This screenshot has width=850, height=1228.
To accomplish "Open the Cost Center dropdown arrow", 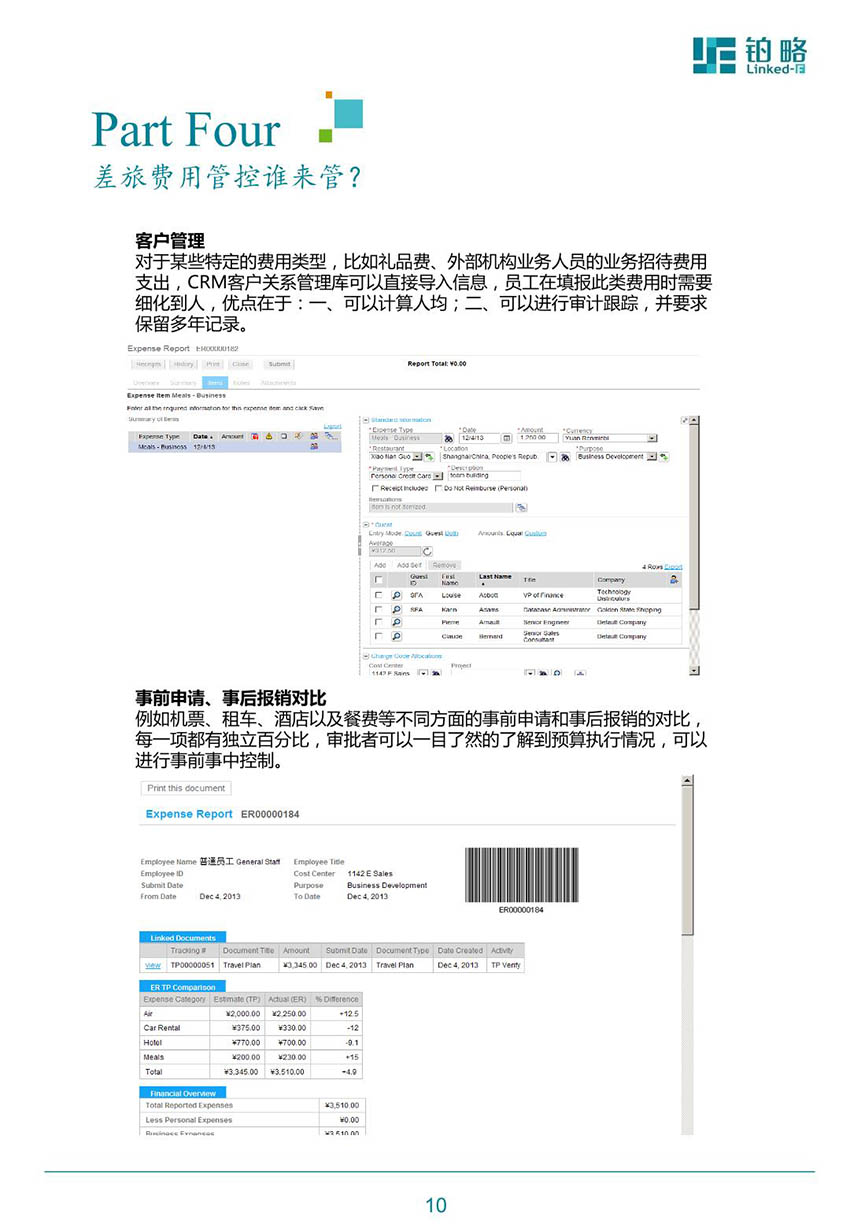I will click(423, 673).
